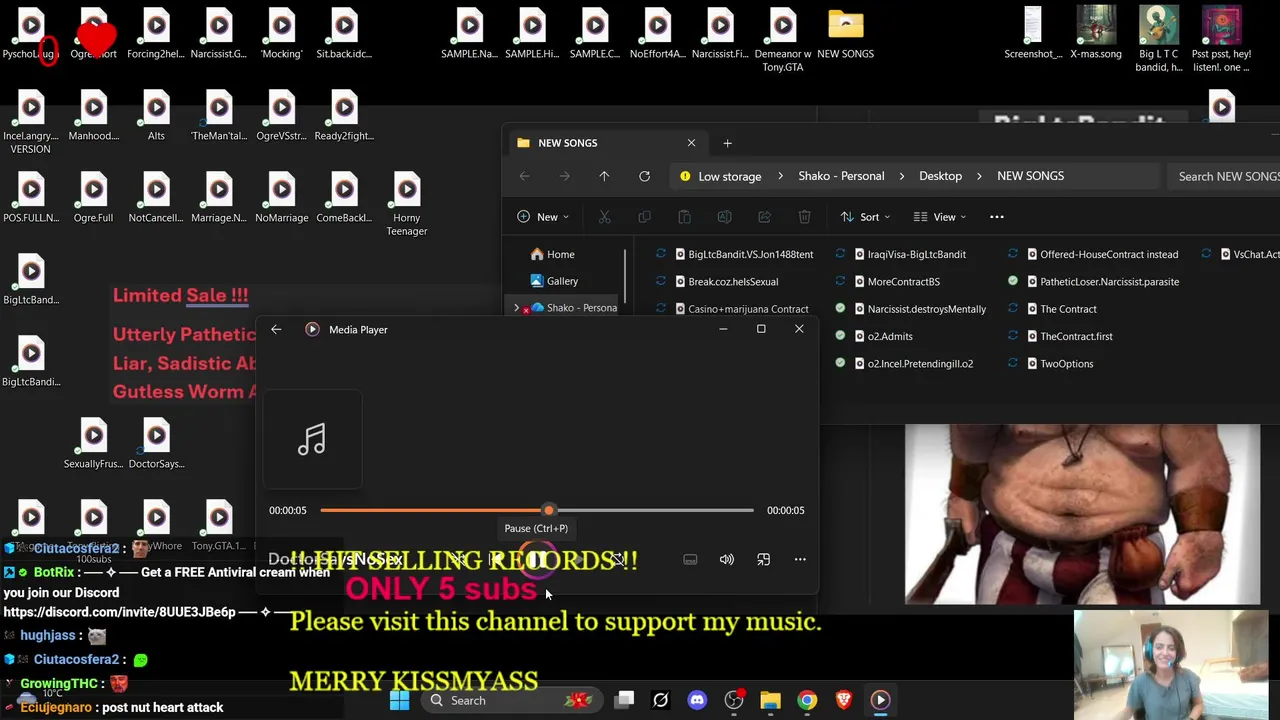Viewport: 1280px width, 720px height.
Task: Add a new File Explorer tab
Action: click(x=727, y=143)
